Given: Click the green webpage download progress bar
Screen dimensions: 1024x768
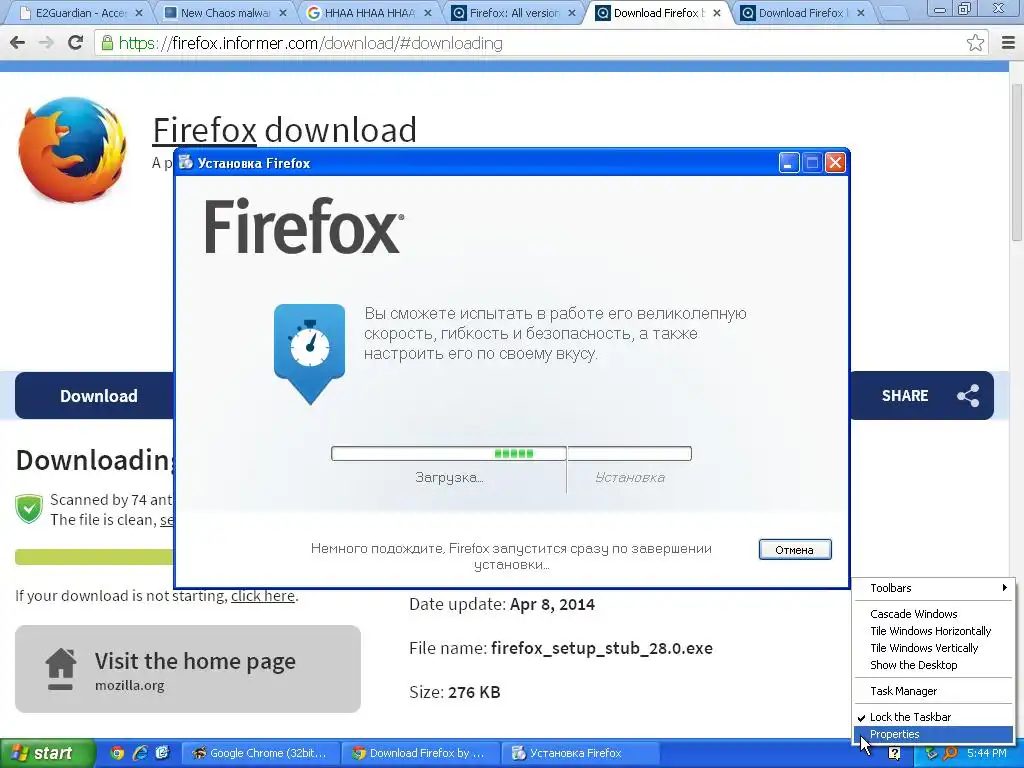Looking at the screenshot, I should pyautogui.click(x=95, y=557).
